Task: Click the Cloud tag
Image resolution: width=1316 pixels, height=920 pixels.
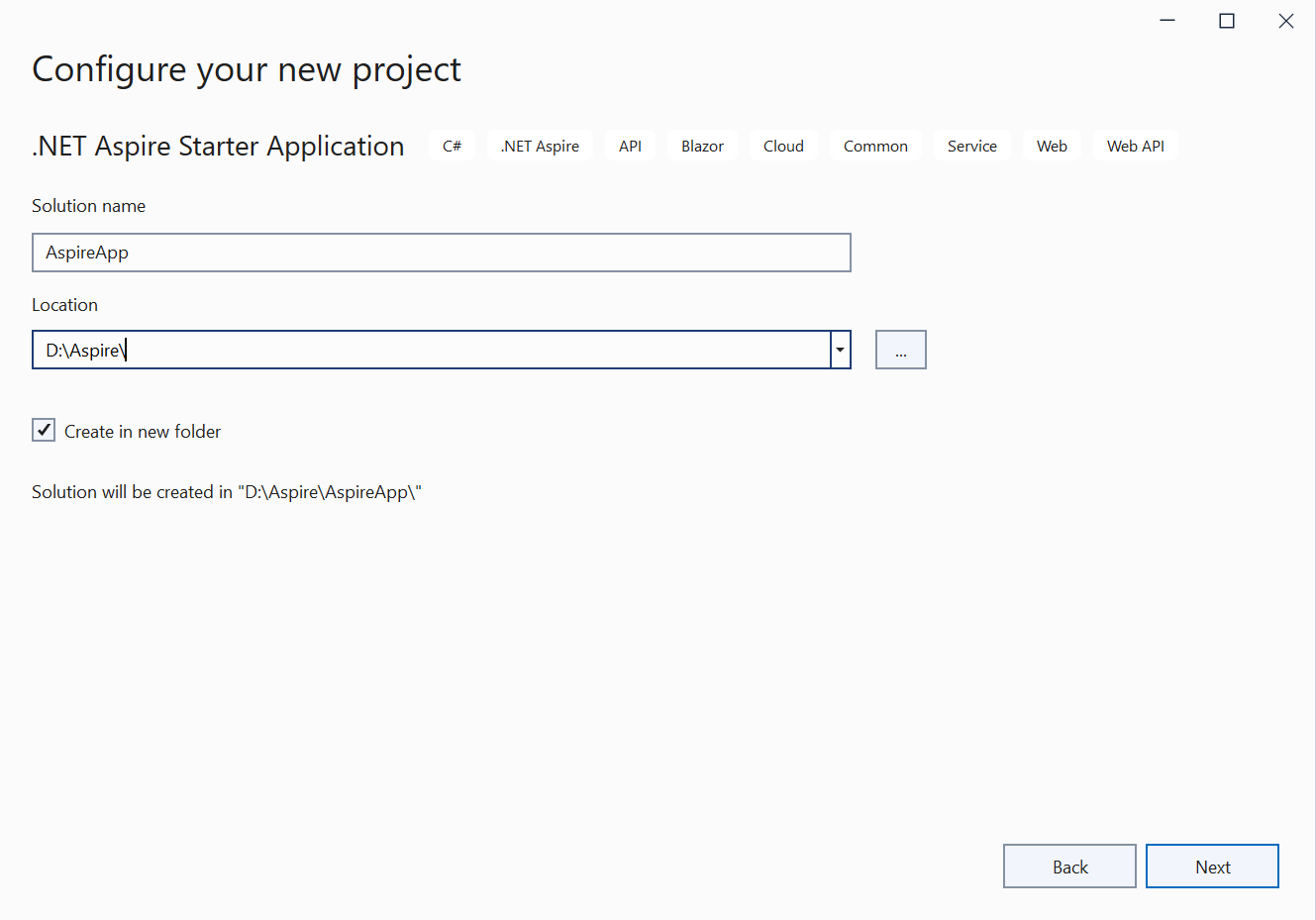Action: (783, 146)
